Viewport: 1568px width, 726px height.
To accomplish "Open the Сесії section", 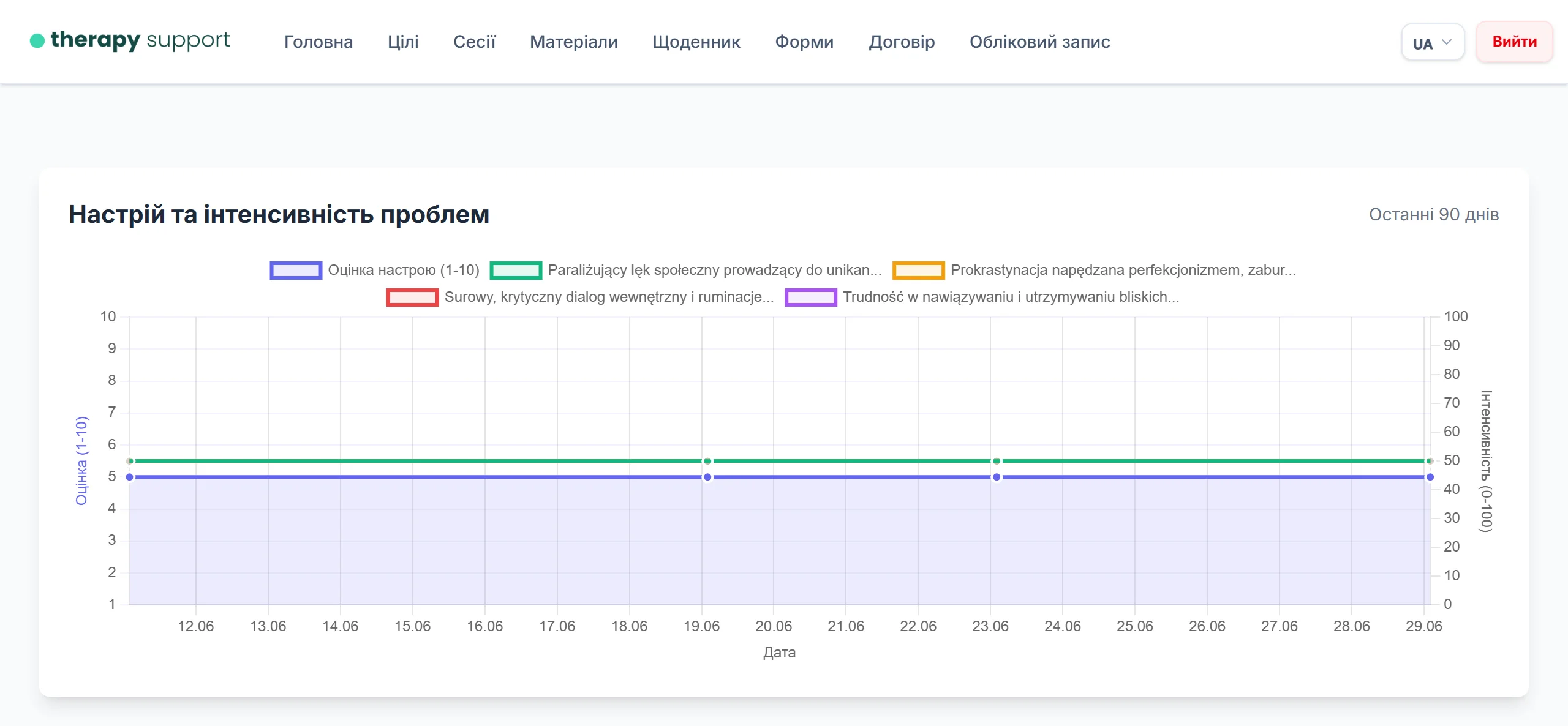I will [474, 42].
